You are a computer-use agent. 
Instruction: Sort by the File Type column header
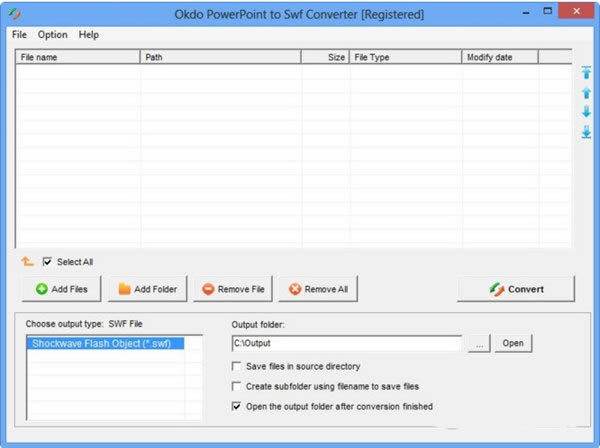(x=406, y=57)
